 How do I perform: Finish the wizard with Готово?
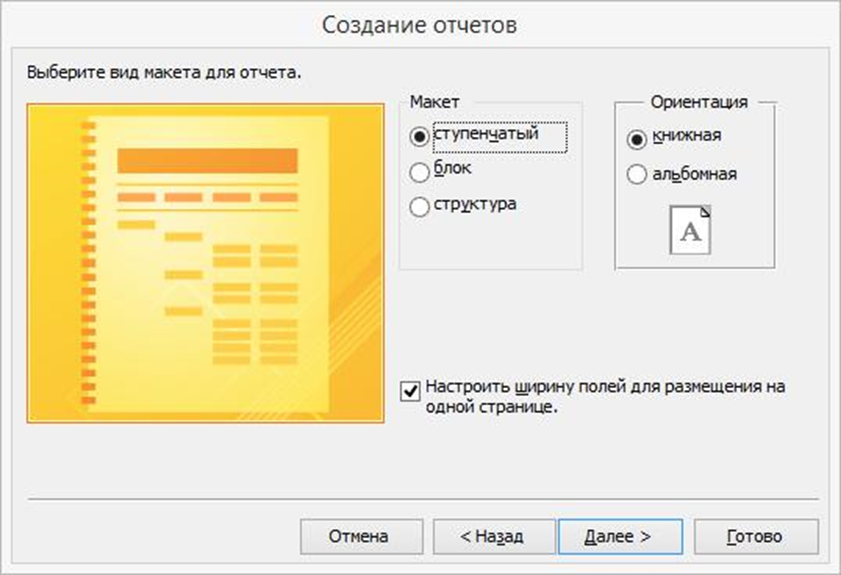tap(756, 536)
